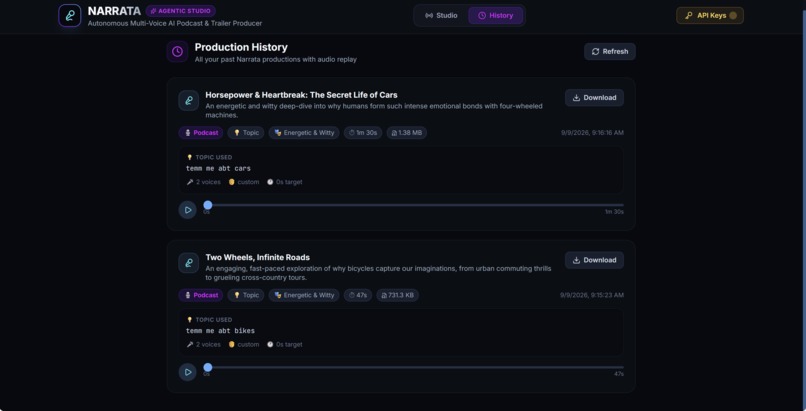Click the Podcast tag on the cars episode
Screen dimensions: 806x411
201,133
